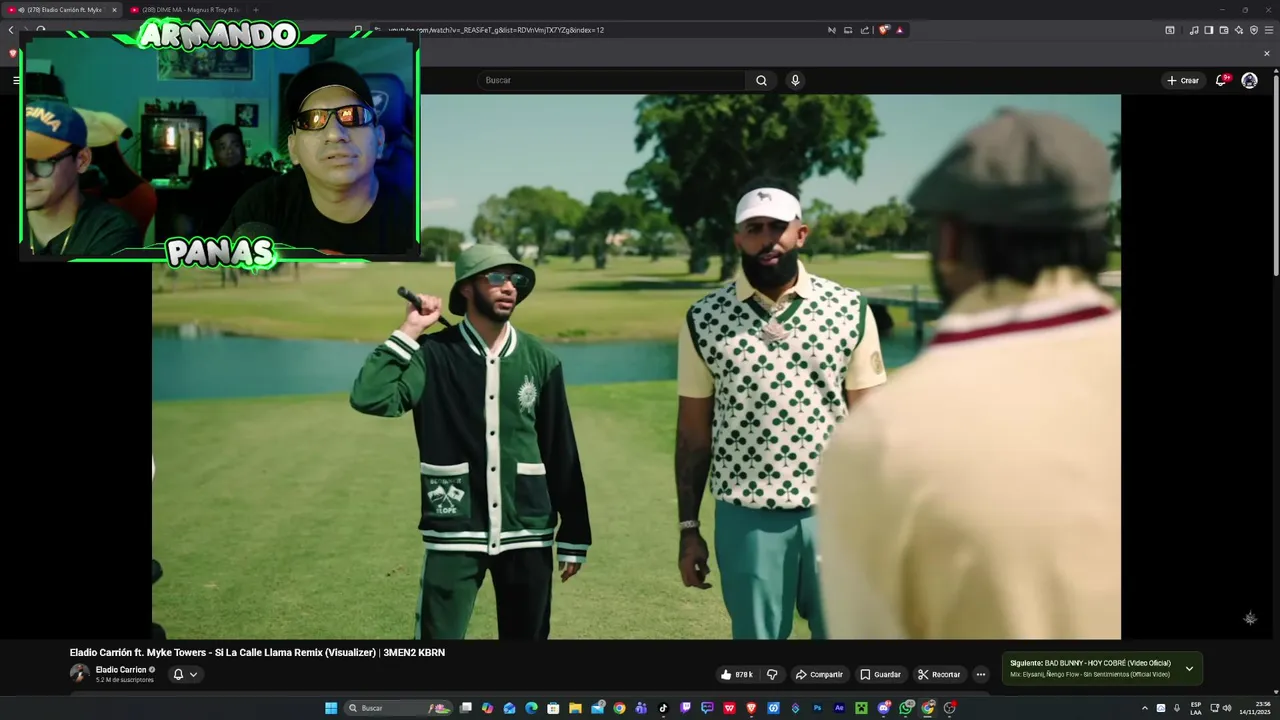Open the browser hamburger main menu
Viewport: 1280px width, 720px height.
pos(1268,30)
